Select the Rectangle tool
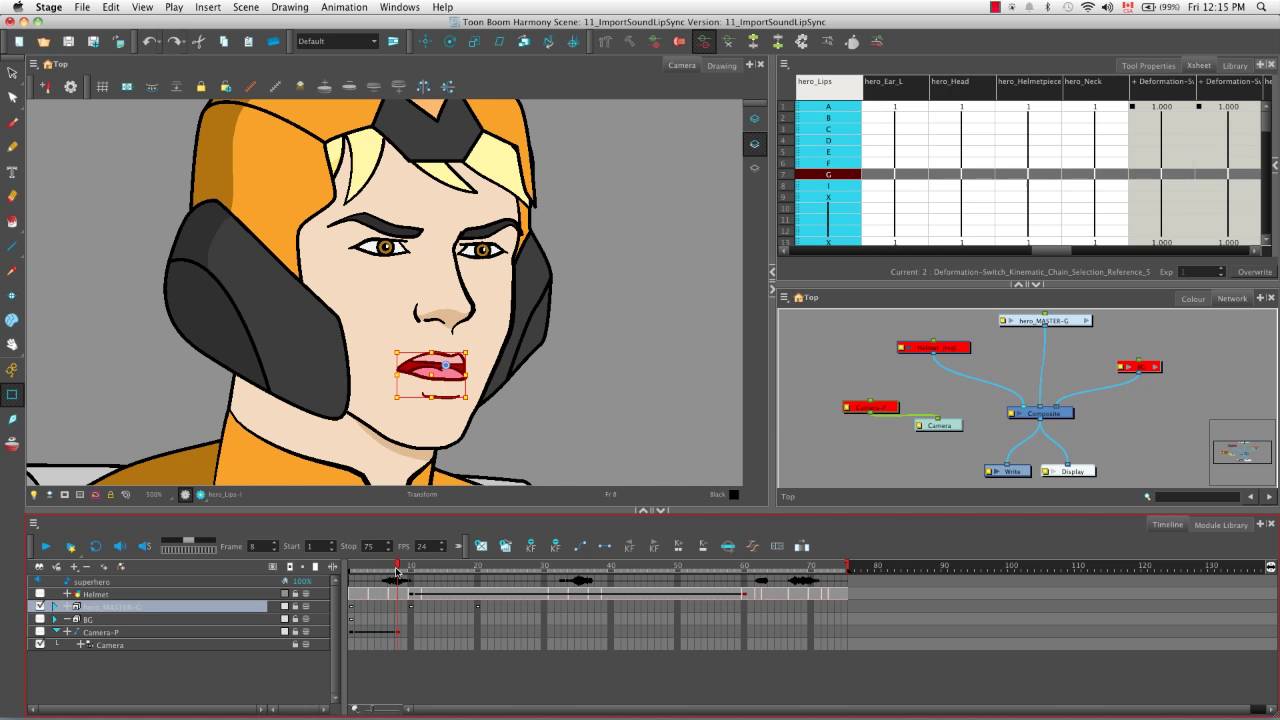1280x720 pixels. click(x=12, y=394)
